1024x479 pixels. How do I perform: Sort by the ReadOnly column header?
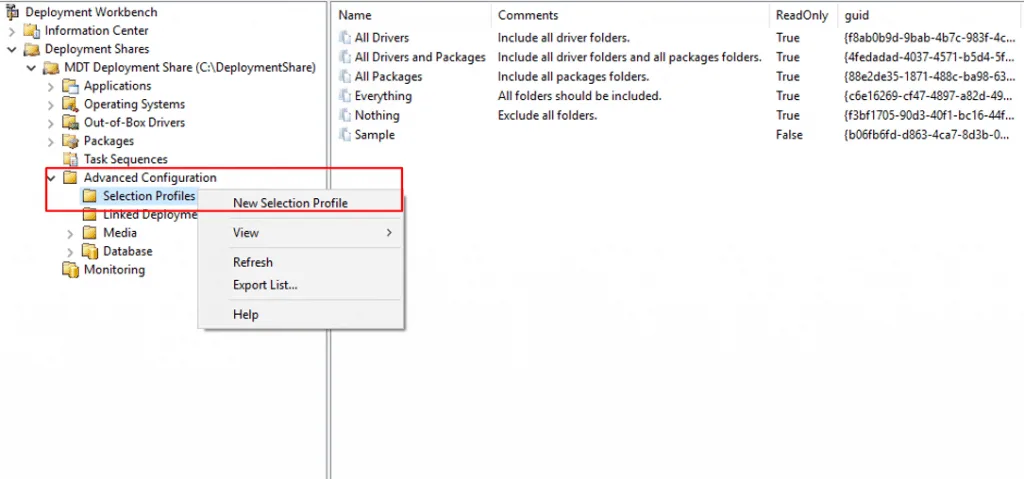(803, 15)
